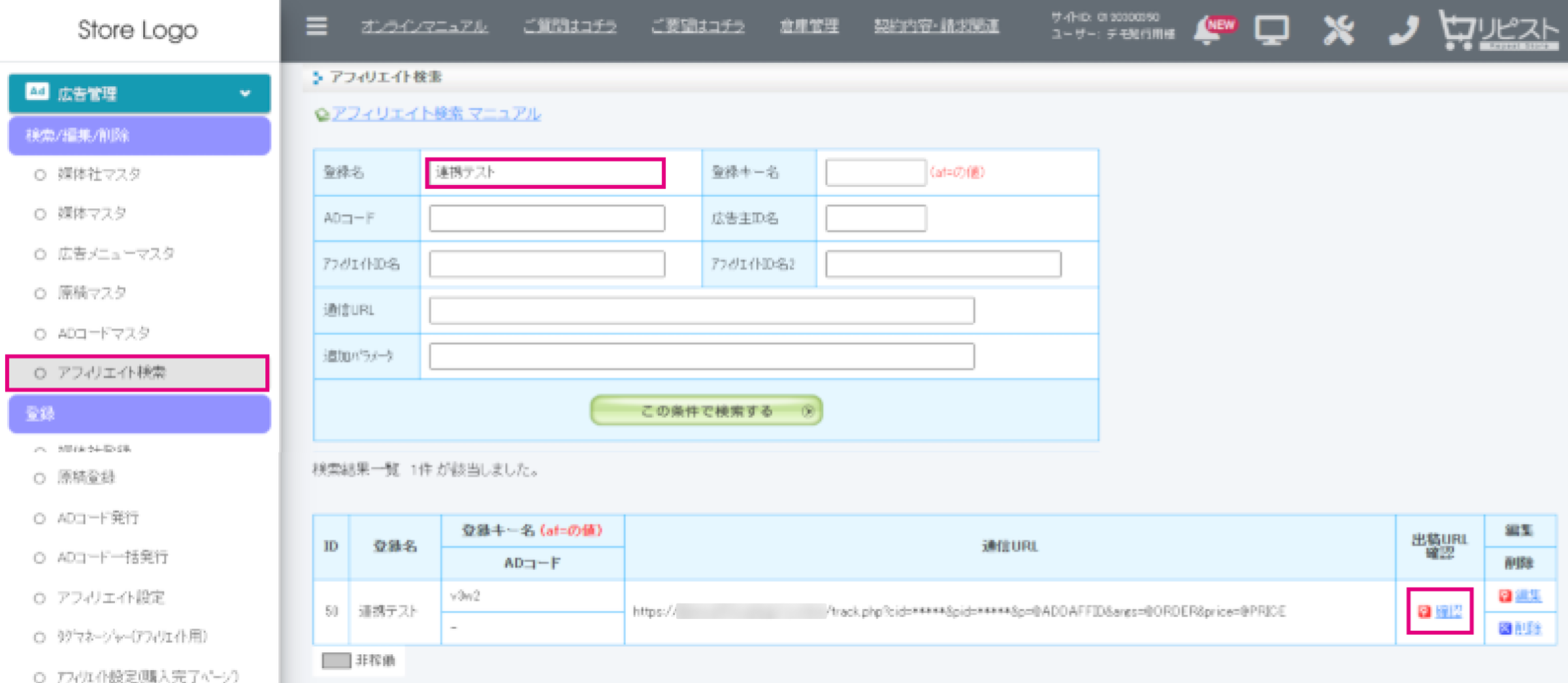Click the ADコード input field
This screenshot has height=683, width=1568.
click(547, 218)
